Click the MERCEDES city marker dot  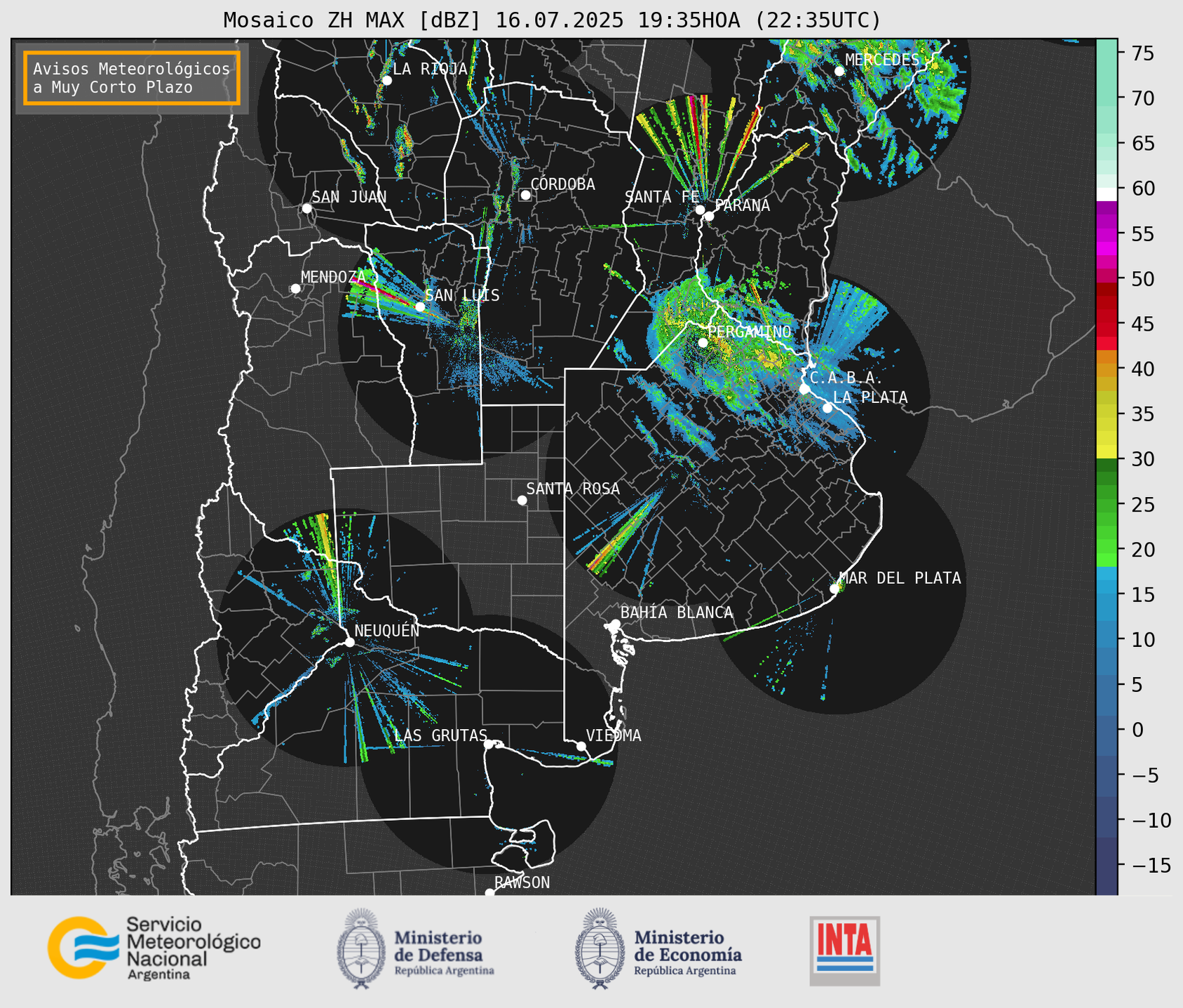pos(839,71)
